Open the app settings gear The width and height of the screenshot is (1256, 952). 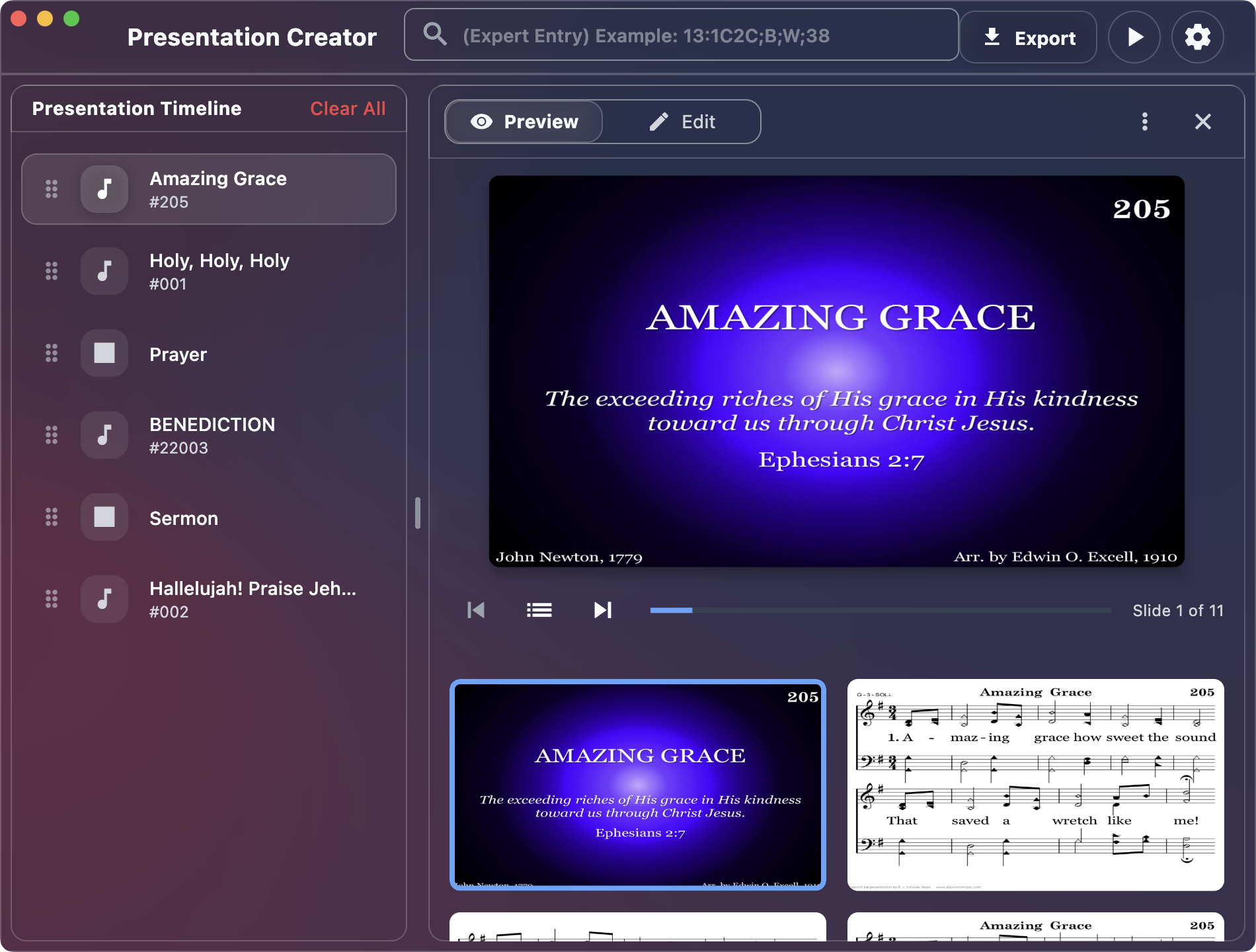(1197, 37)
